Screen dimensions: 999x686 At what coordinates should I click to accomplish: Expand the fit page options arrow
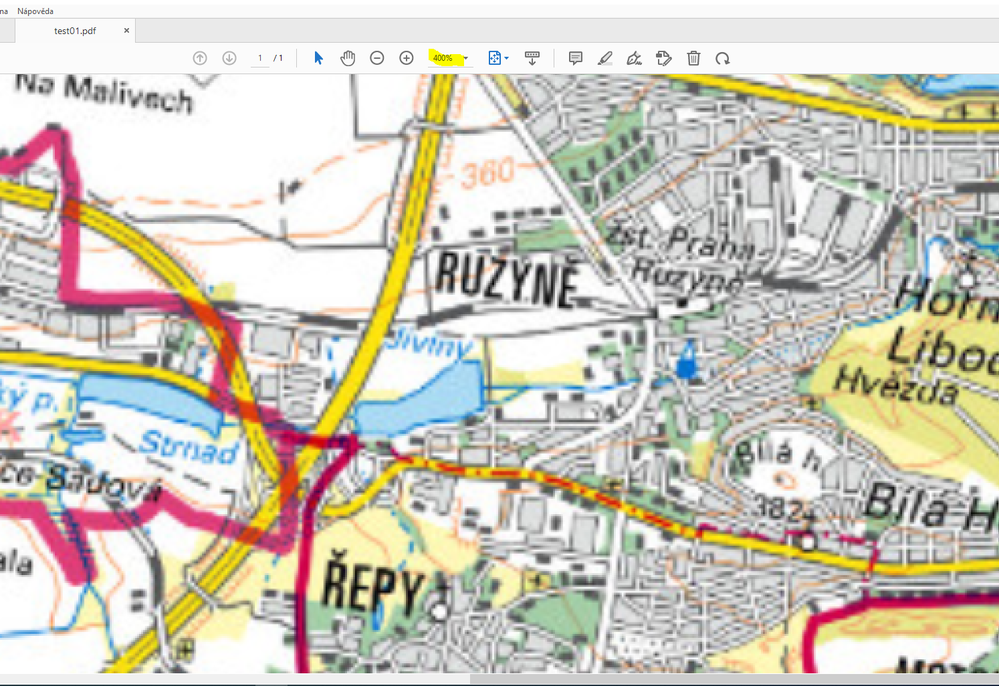coord(507,58)
